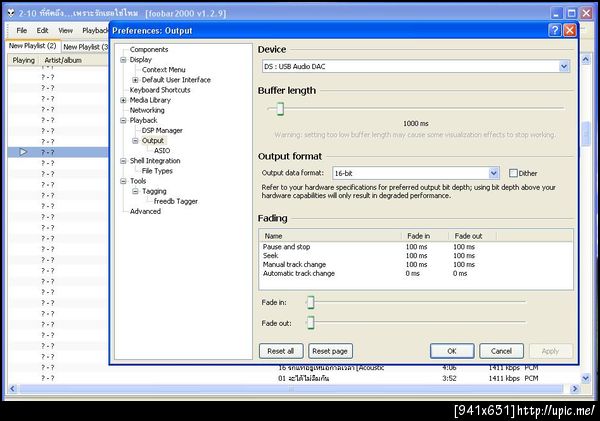Select Manual track change row
This screenshot has height=421, width=600.
pos(416,264)
